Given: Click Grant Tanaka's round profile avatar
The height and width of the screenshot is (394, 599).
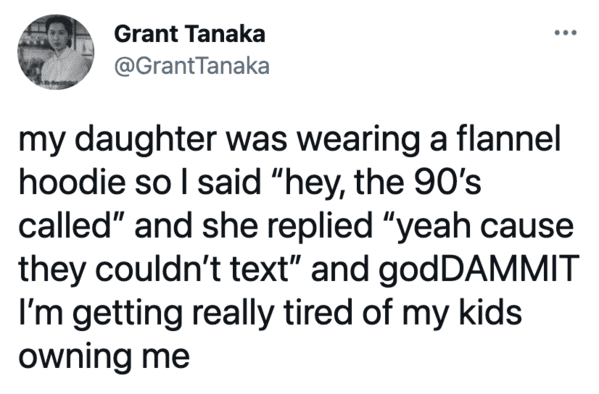Looking at the screenshot, I should click(55, 52).
